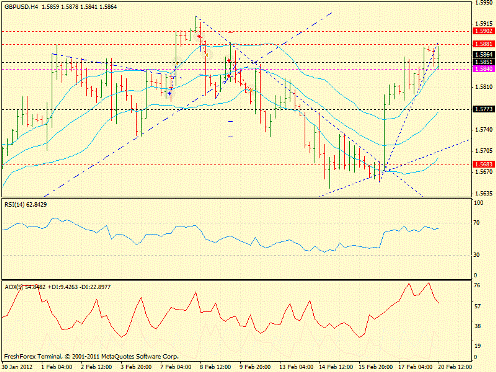
Task: Click the 1.5915 price axis label
Action: (x=484, y=24)
